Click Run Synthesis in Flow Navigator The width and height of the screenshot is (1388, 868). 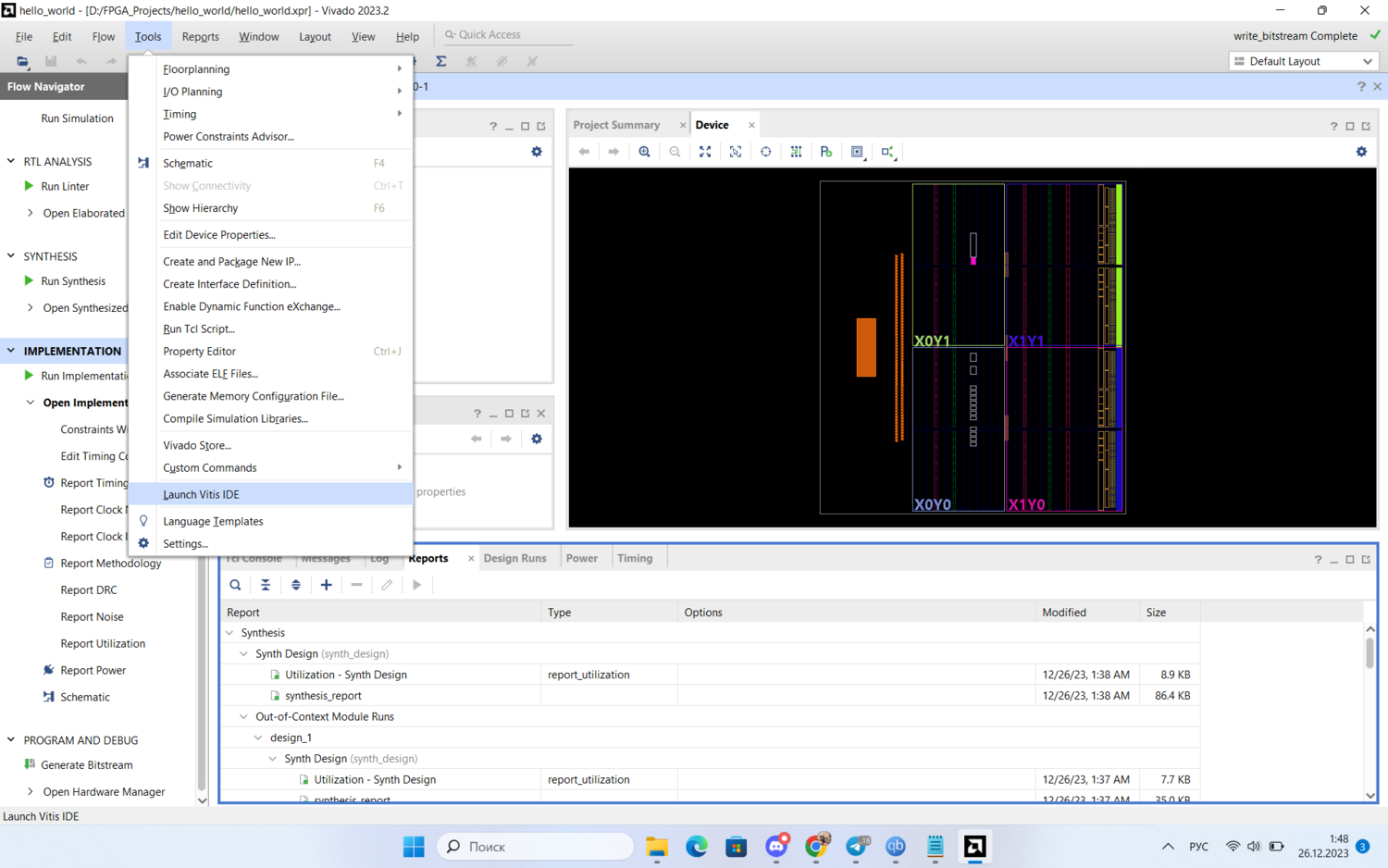tap(73, 281)
